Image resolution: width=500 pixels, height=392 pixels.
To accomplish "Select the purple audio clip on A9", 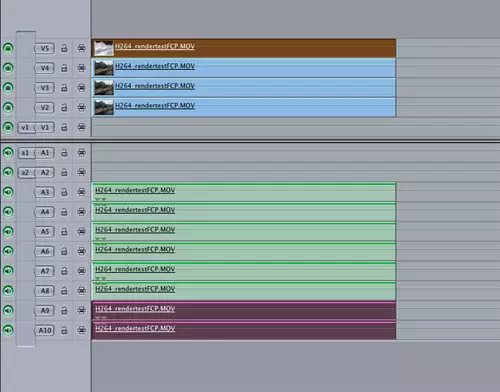I will [244, 311].
